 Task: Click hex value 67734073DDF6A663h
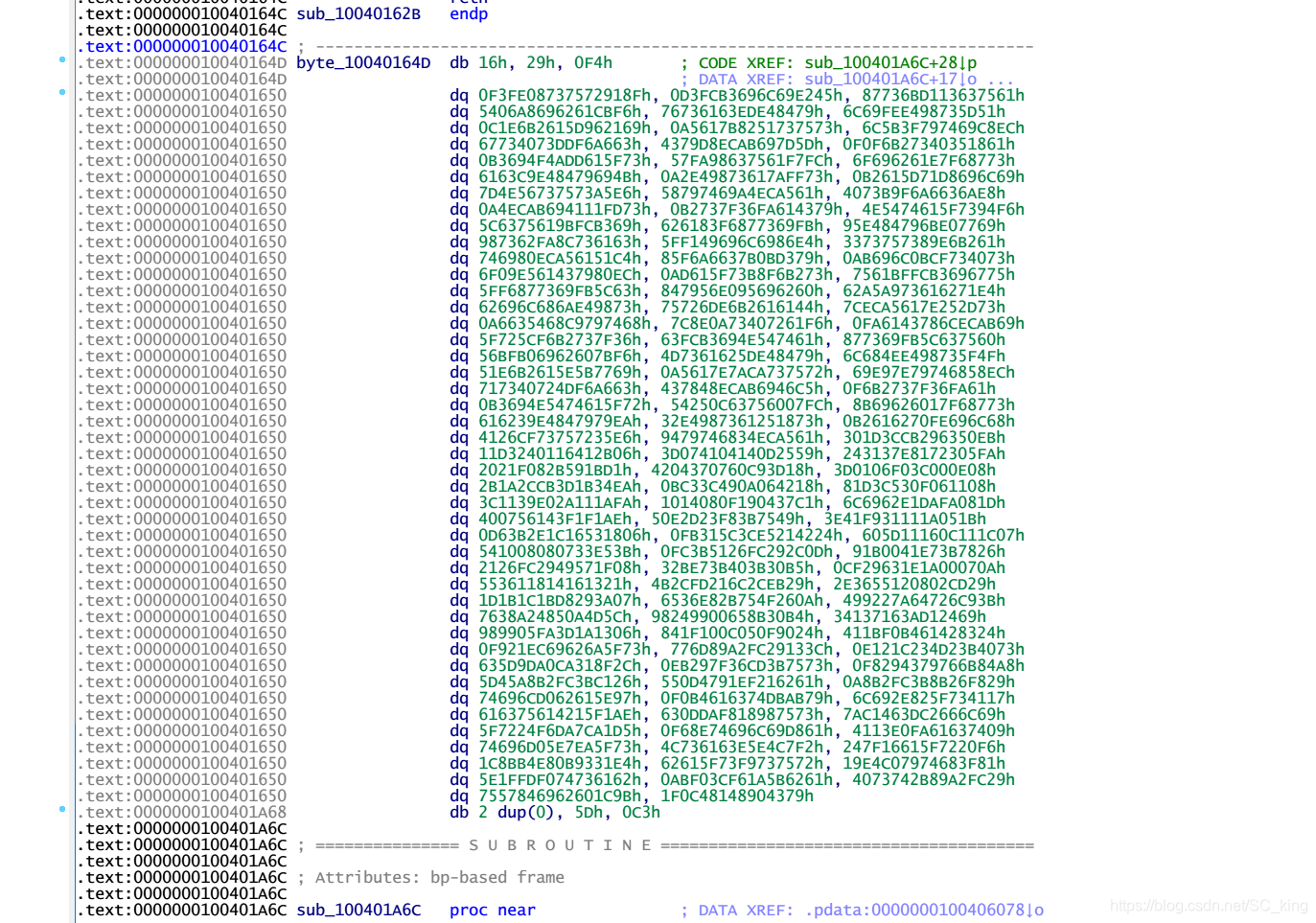tap(560, 144)
